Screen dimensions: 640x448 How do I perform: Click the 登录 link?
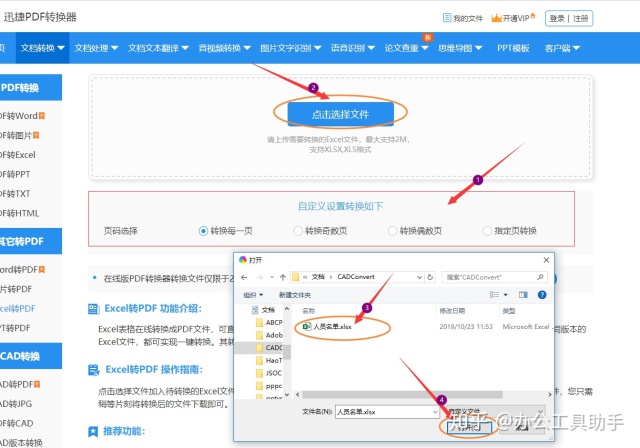point(557,18)
